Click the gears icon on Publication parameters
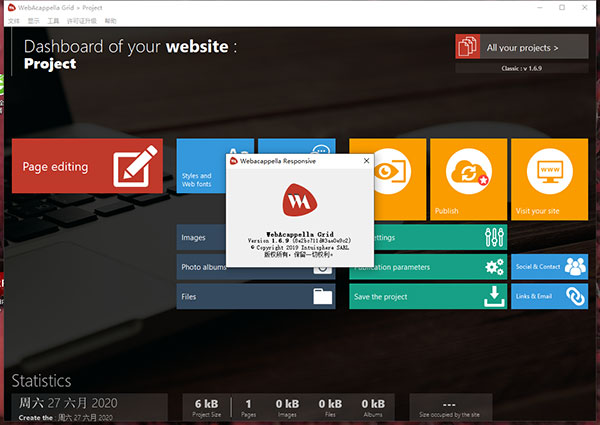600x425 pixels. pos(494,267)
